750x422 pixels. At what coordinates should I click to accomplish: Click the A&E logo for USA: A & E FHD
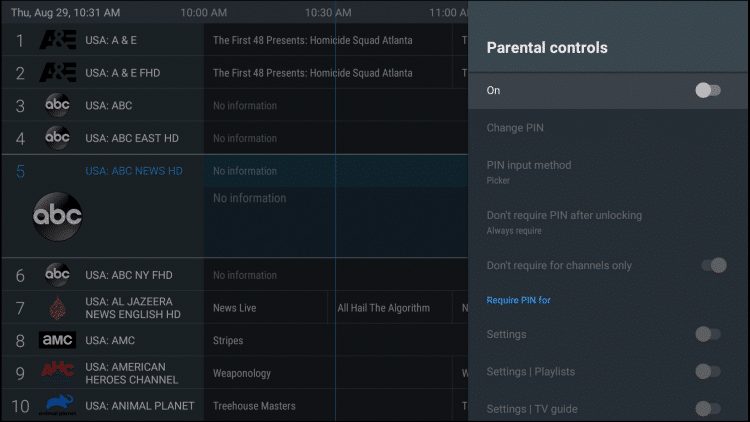pos(57,73)
